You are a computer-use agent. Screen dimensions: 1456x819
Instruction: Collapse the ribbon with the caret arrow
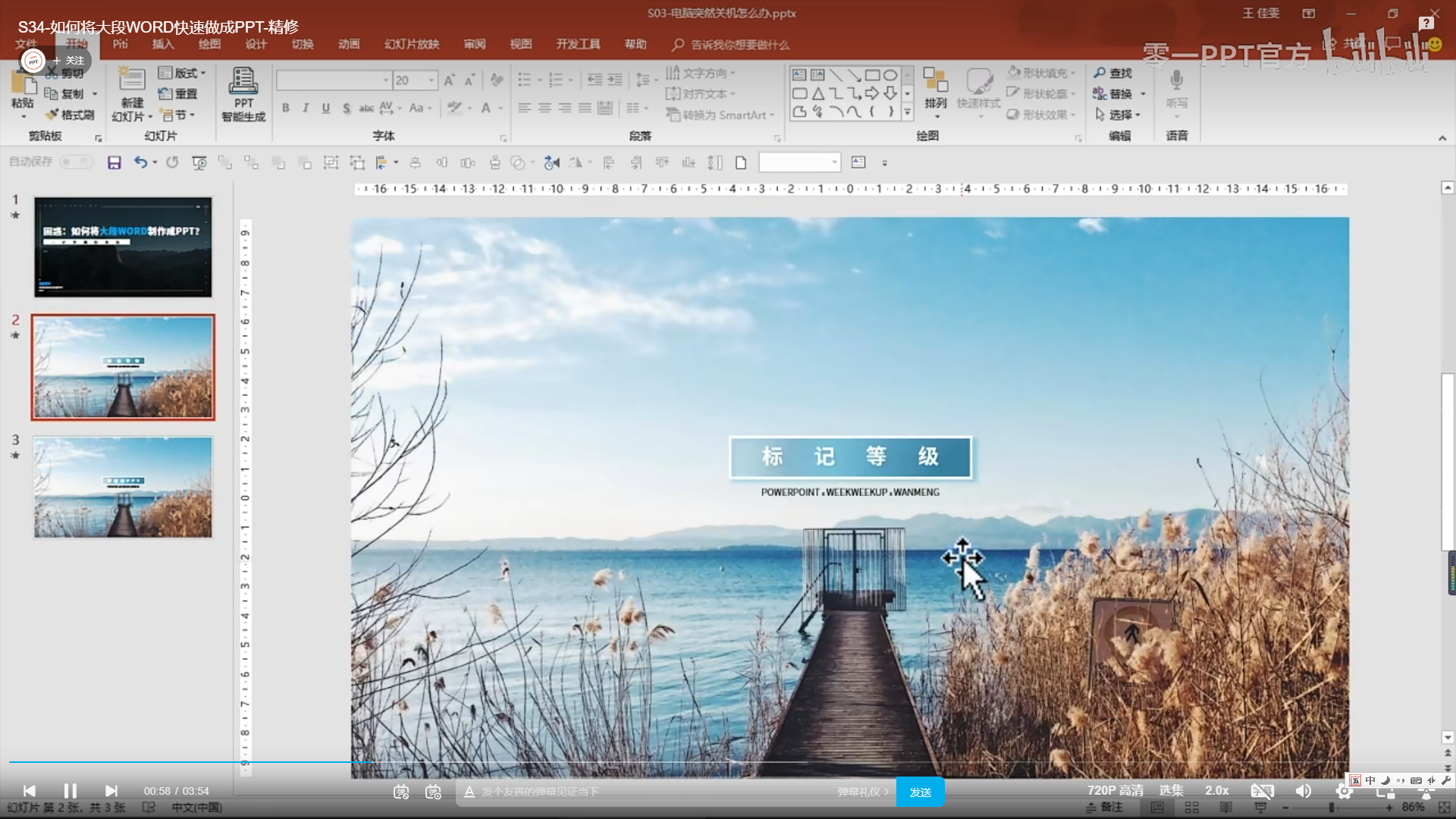click(x=1442, y=138)
